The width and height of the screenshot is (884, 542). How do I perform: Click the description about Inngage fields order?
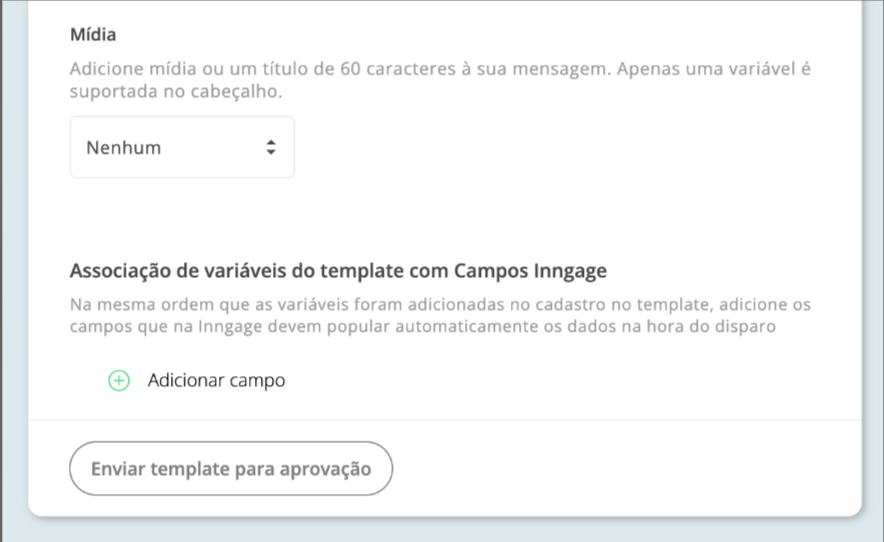pyautogui.click(x=440, y=315)
